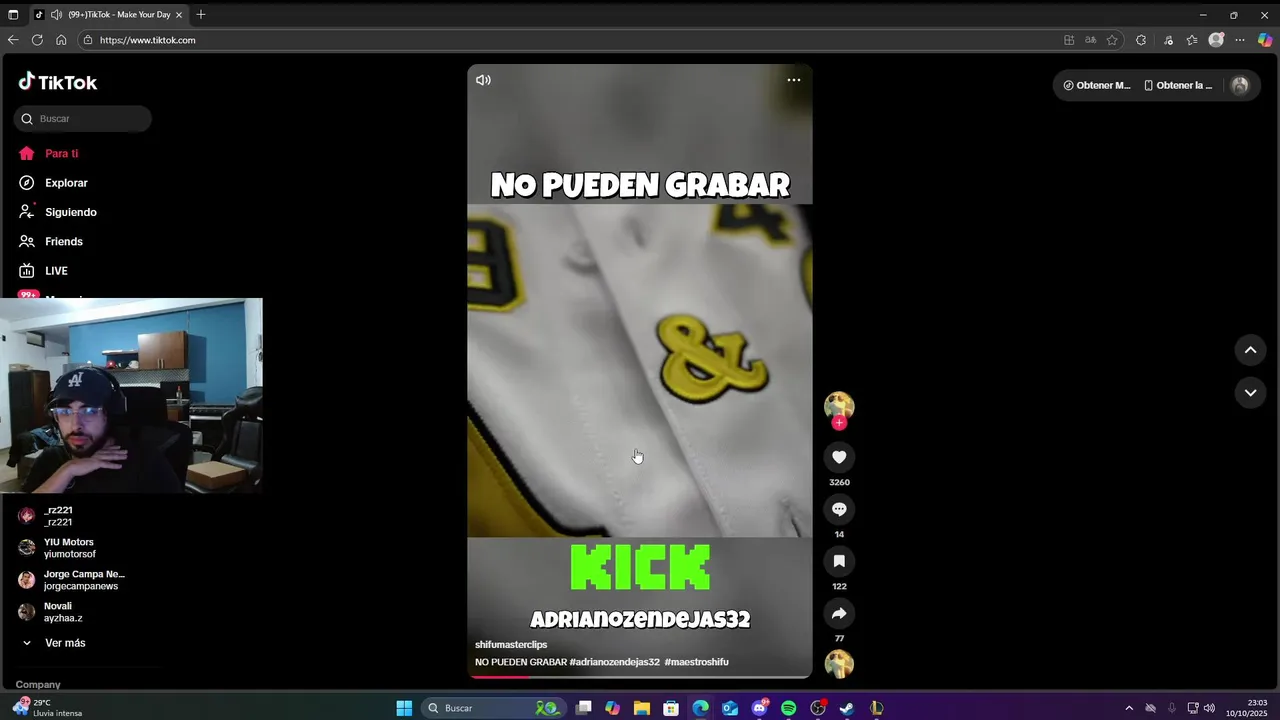Click the #adrianozendejas32 hashtag
Image resolution: width=1280 pixels, height=720 pixels.
point(615,662)
